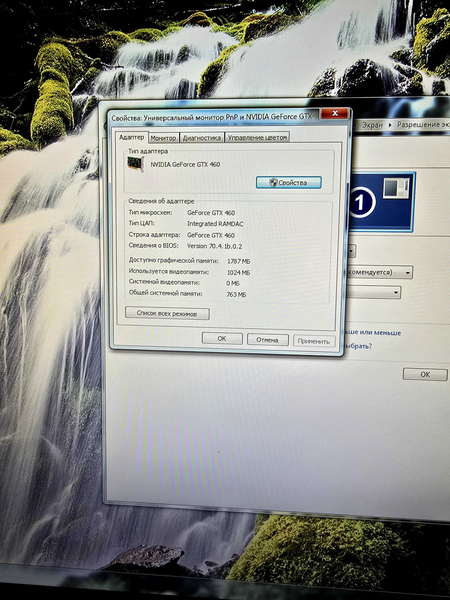Go to the Управление цветом tab
Screen dimensions: 450x600
257,138
